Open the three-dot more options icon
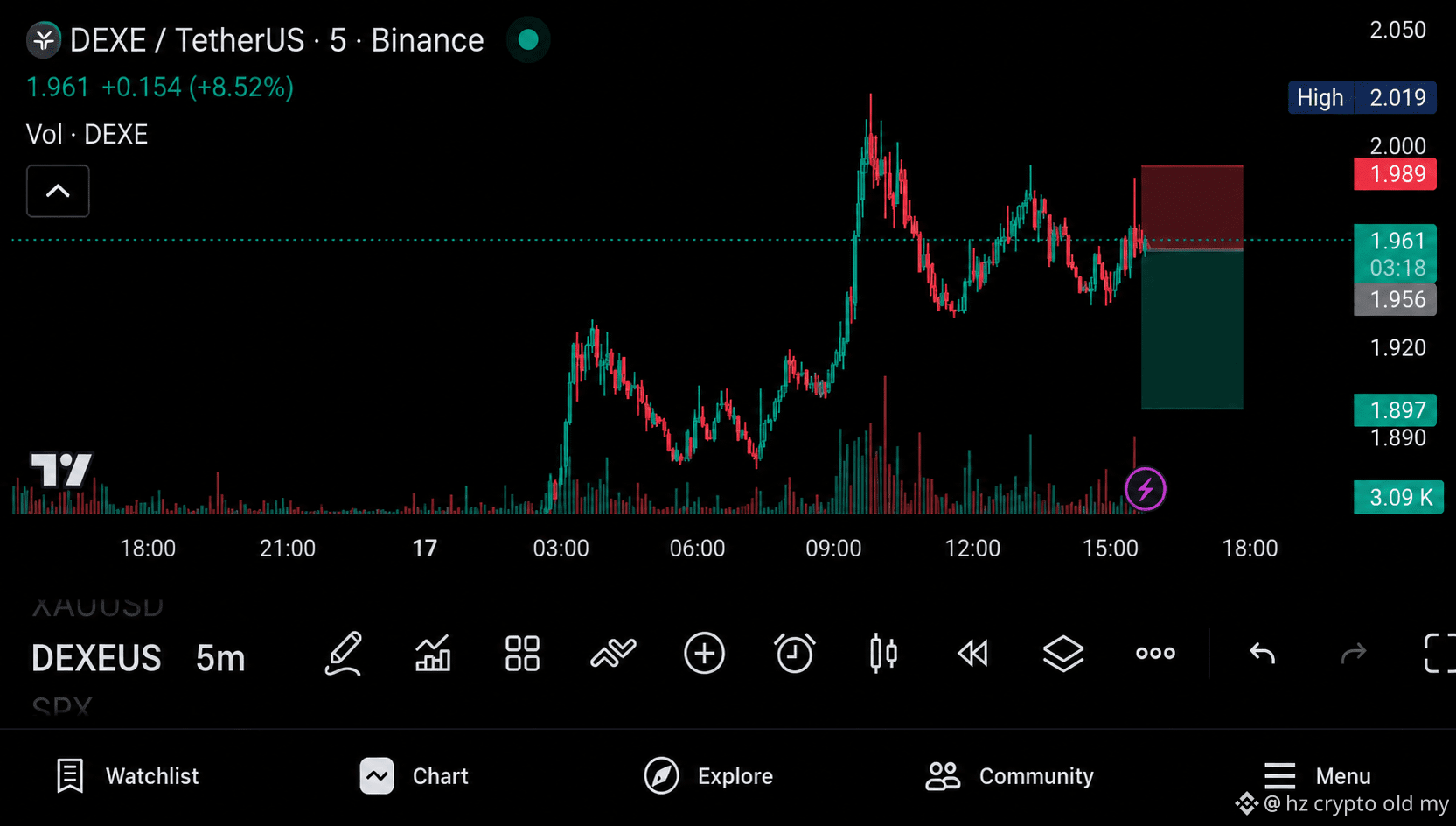Viewport: 1456px width, 826px height. pyautogui.click(x=1155, y=654)
